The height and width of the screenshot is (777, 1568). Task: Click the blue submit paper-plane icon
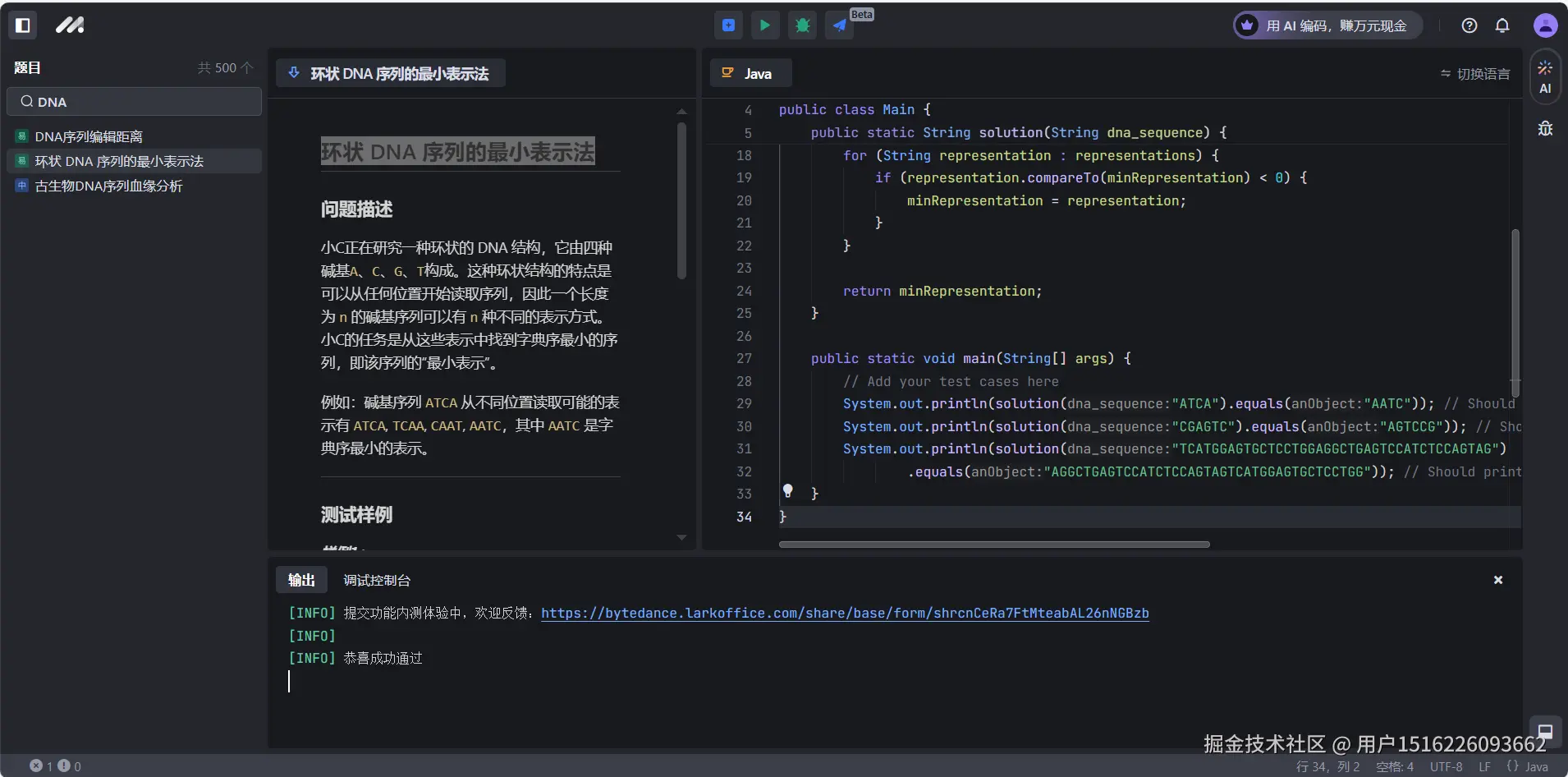coord(839,25)
